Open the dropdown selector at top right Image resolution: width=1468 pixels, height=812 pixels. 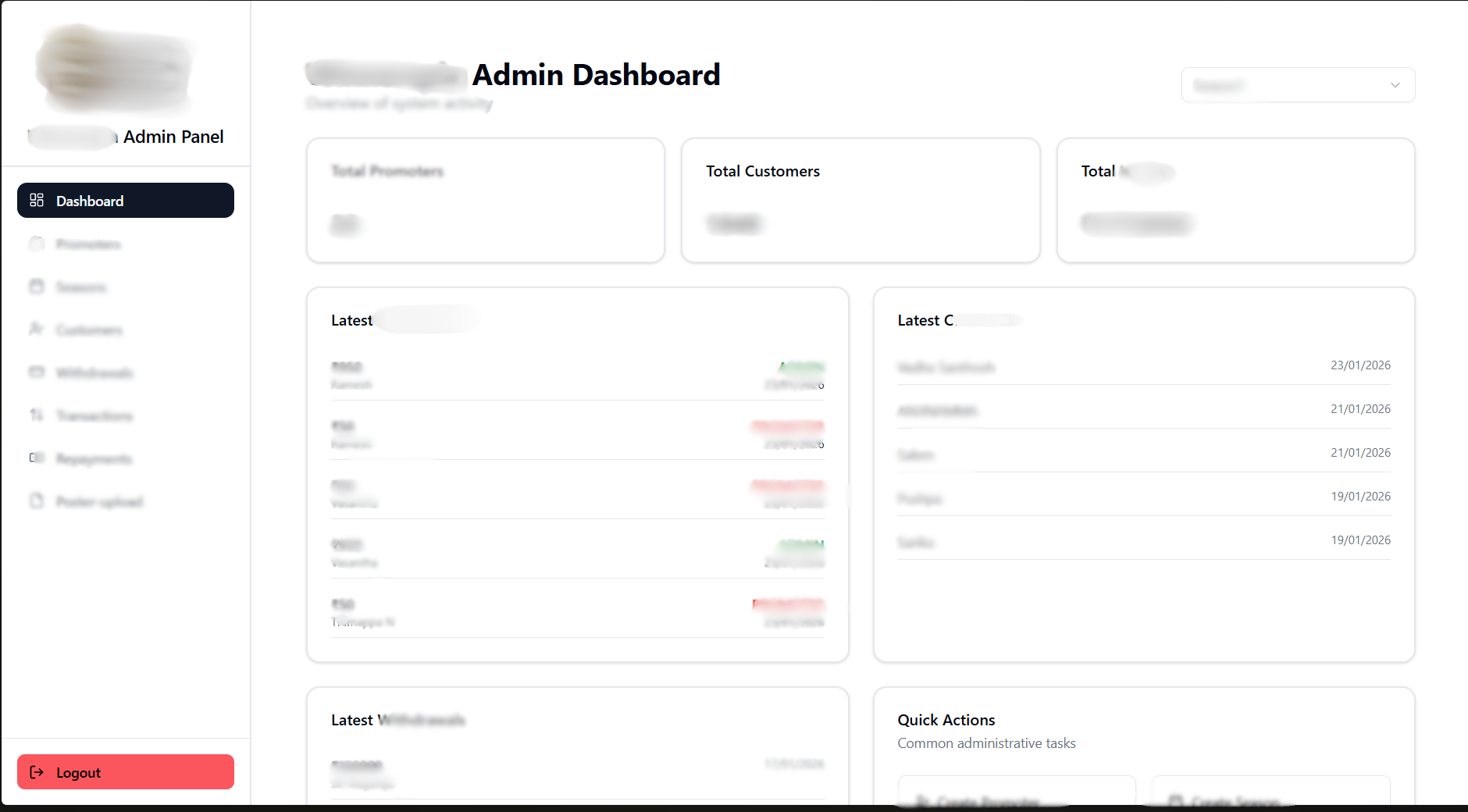(1298, 84)
